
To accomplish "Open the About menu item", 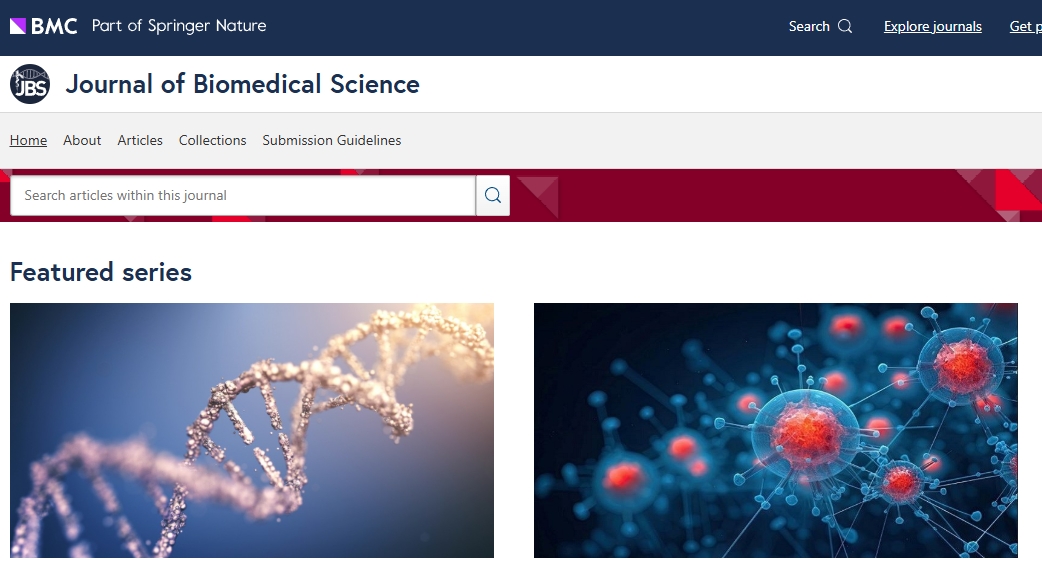I will (x=82, y=140).
